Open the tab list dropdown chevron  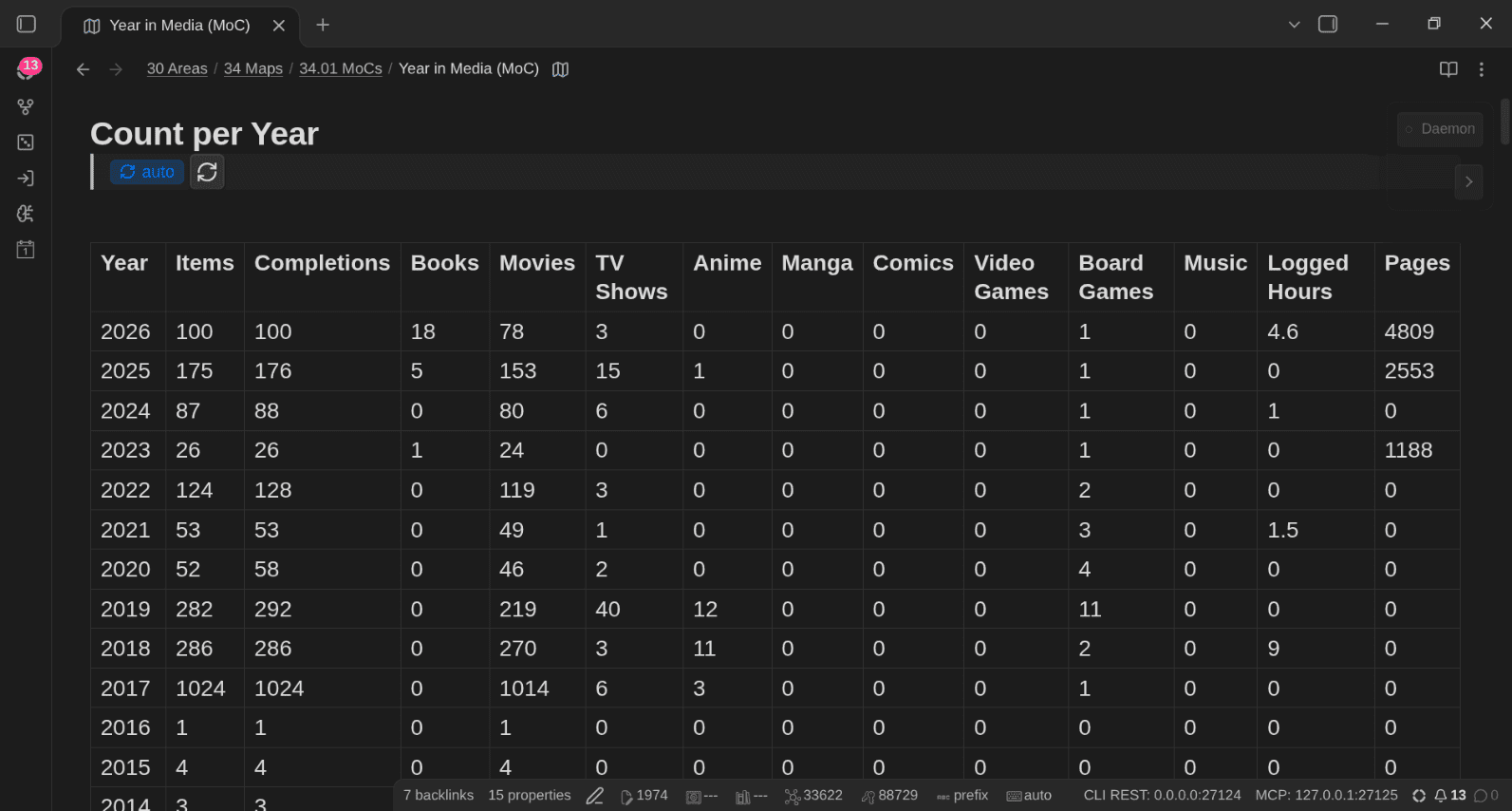[1294, 24]
